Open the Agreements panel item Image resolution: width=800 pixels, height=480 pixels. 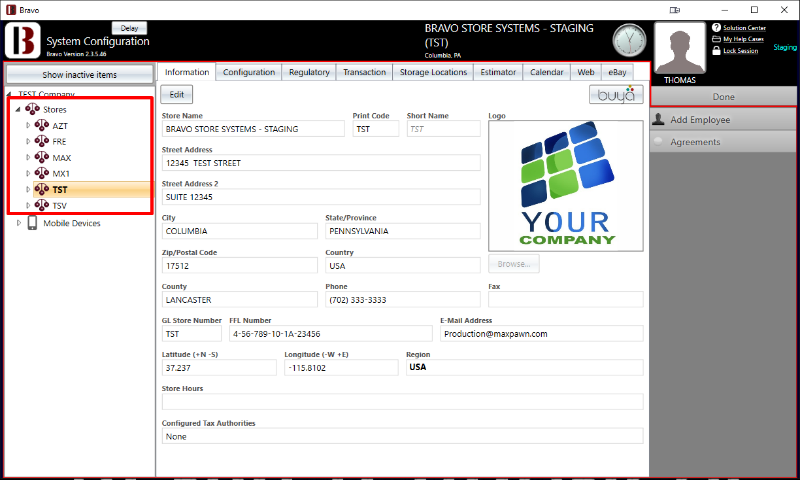723,142
